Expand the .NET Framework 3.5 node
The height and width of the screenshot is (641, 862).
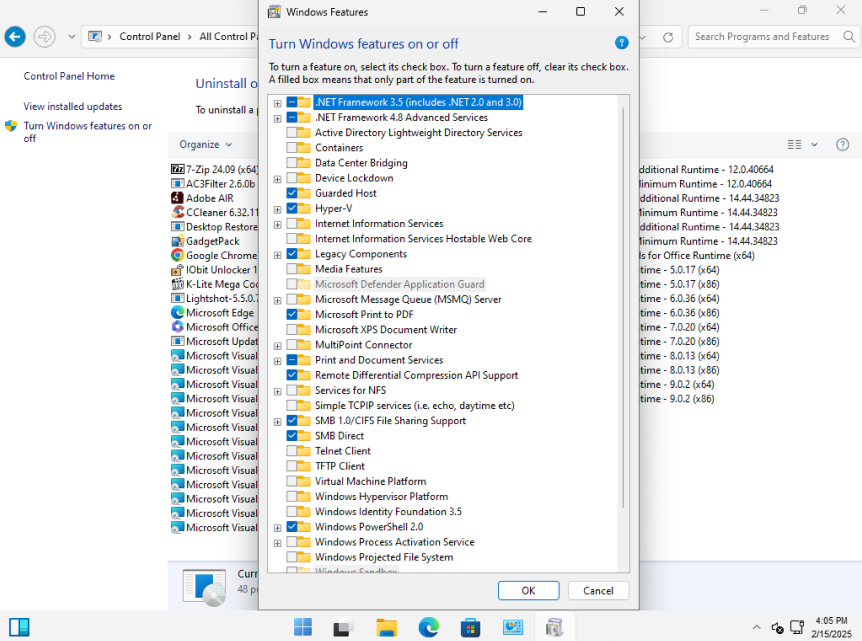click(278, 103)
